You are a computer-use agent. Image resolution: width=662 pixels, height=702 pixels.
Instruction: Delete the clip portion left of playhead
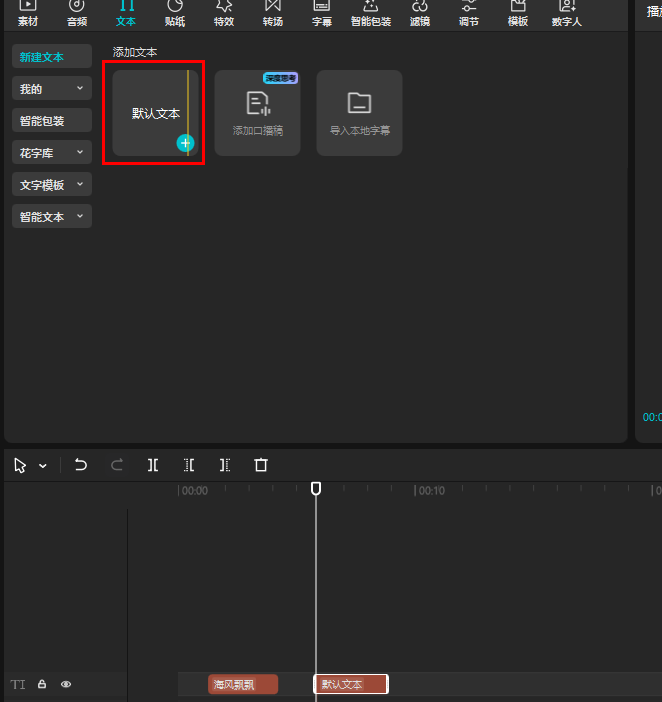coord(189,465)
